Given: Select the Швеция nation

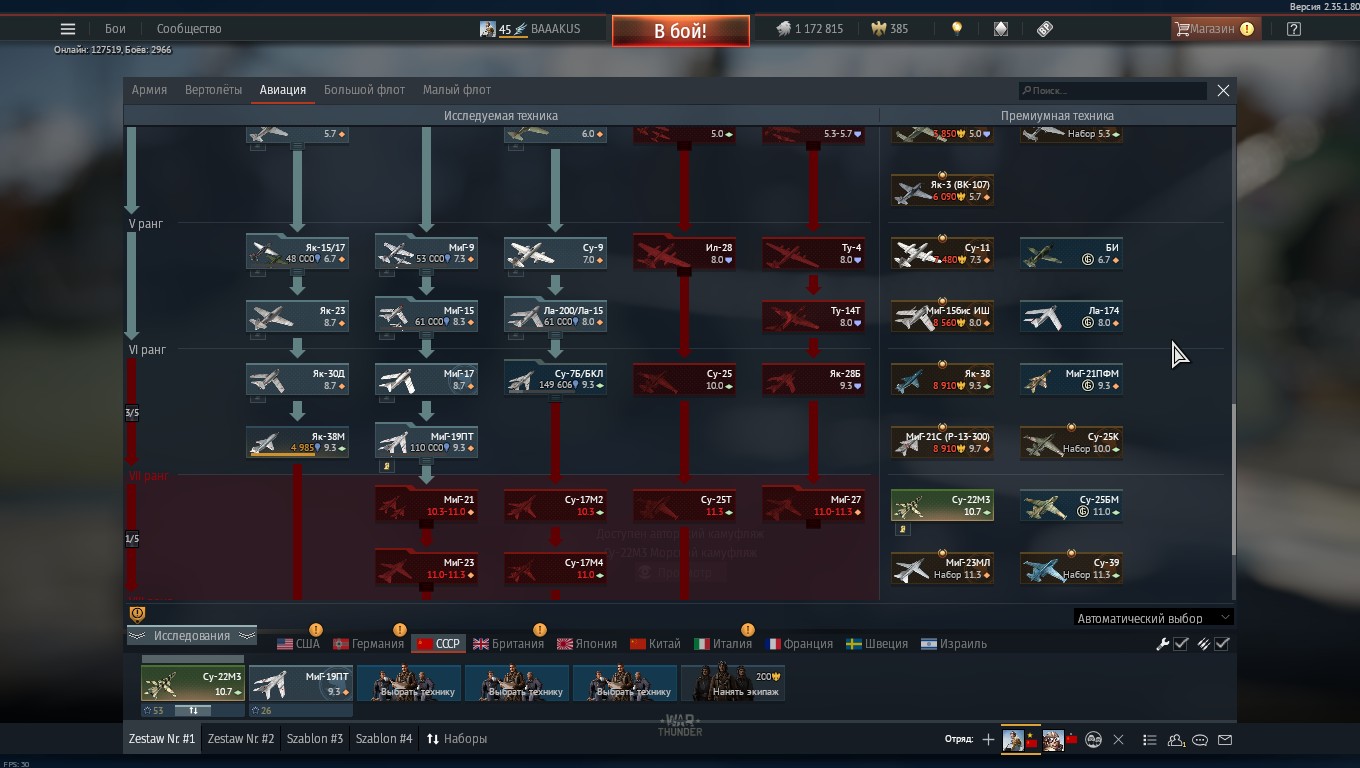Looking at the screenshot, I should [x=877, y=644].
